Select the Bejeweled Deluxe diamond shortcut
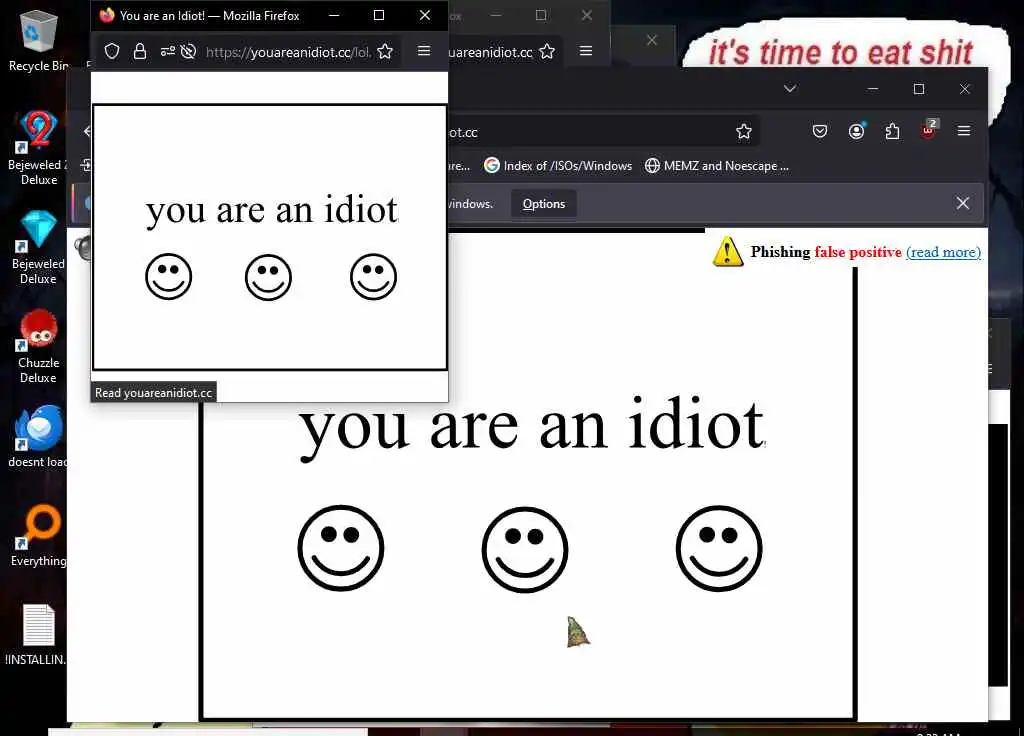Image resolution: width=1024 pixels, height=736 pixels. coord(38,248)
